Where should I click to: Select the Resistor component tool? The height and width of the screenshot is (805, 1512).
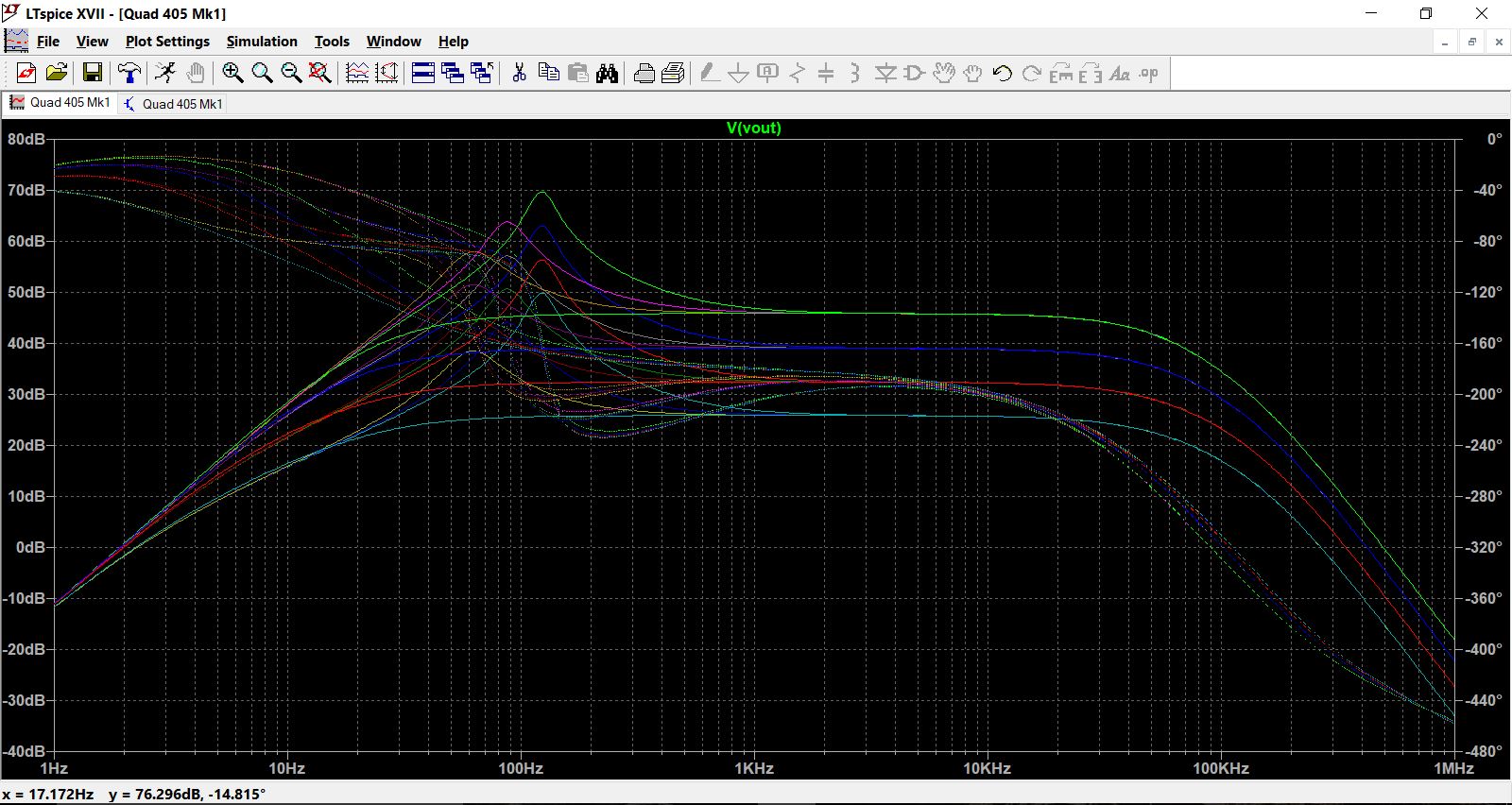[x=798, y=73]
